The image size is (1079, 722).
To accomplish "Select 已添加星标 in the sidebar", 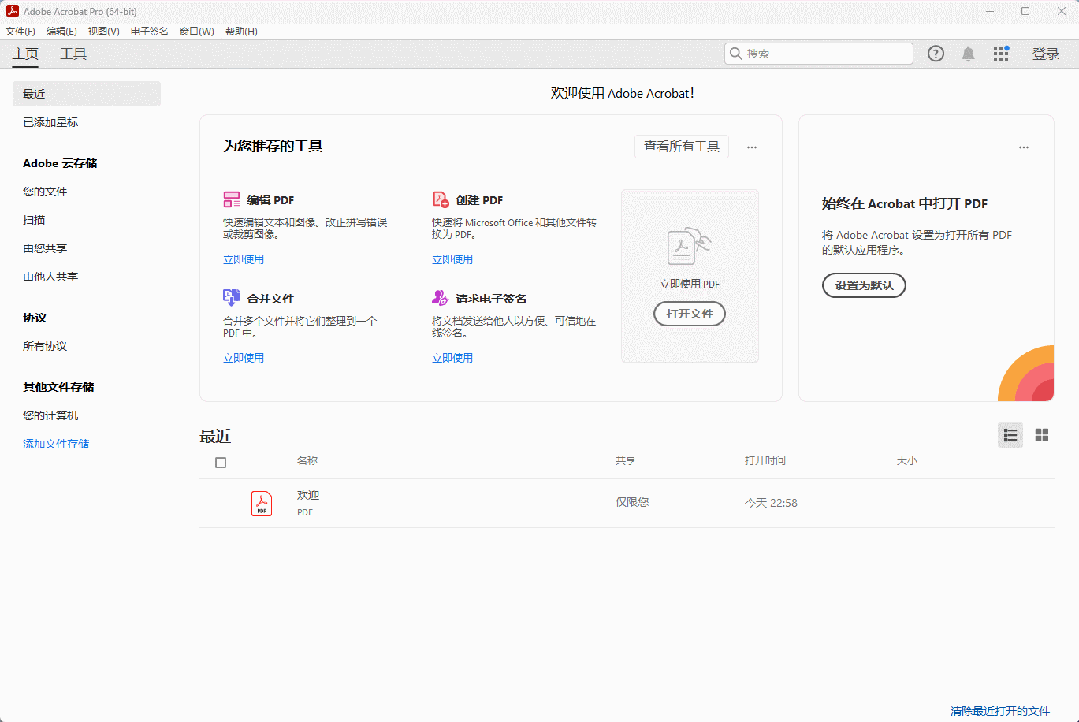I will pyautogui.click(x=50, y=122).
